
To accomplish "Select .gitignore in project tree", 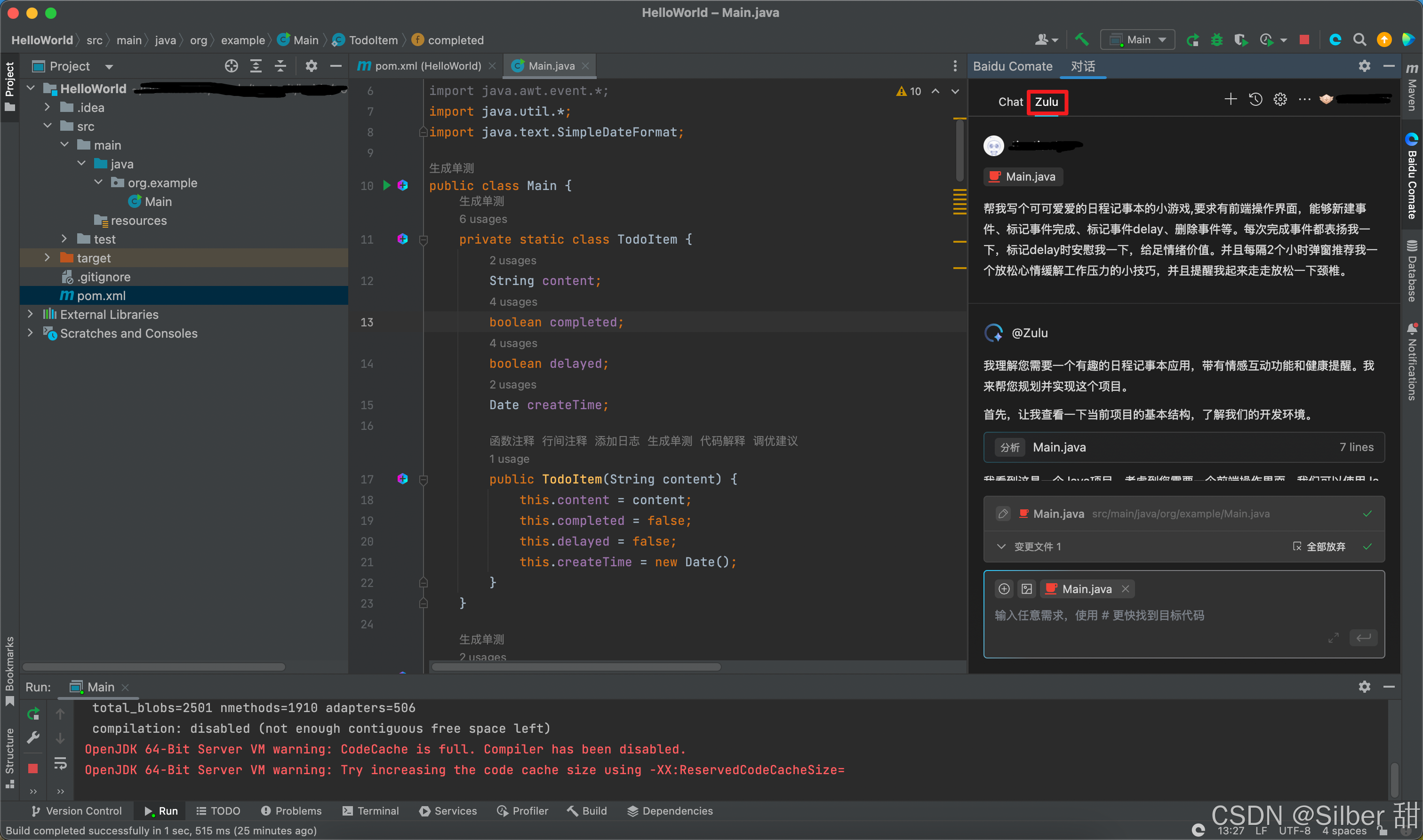I will pos(104,277).
